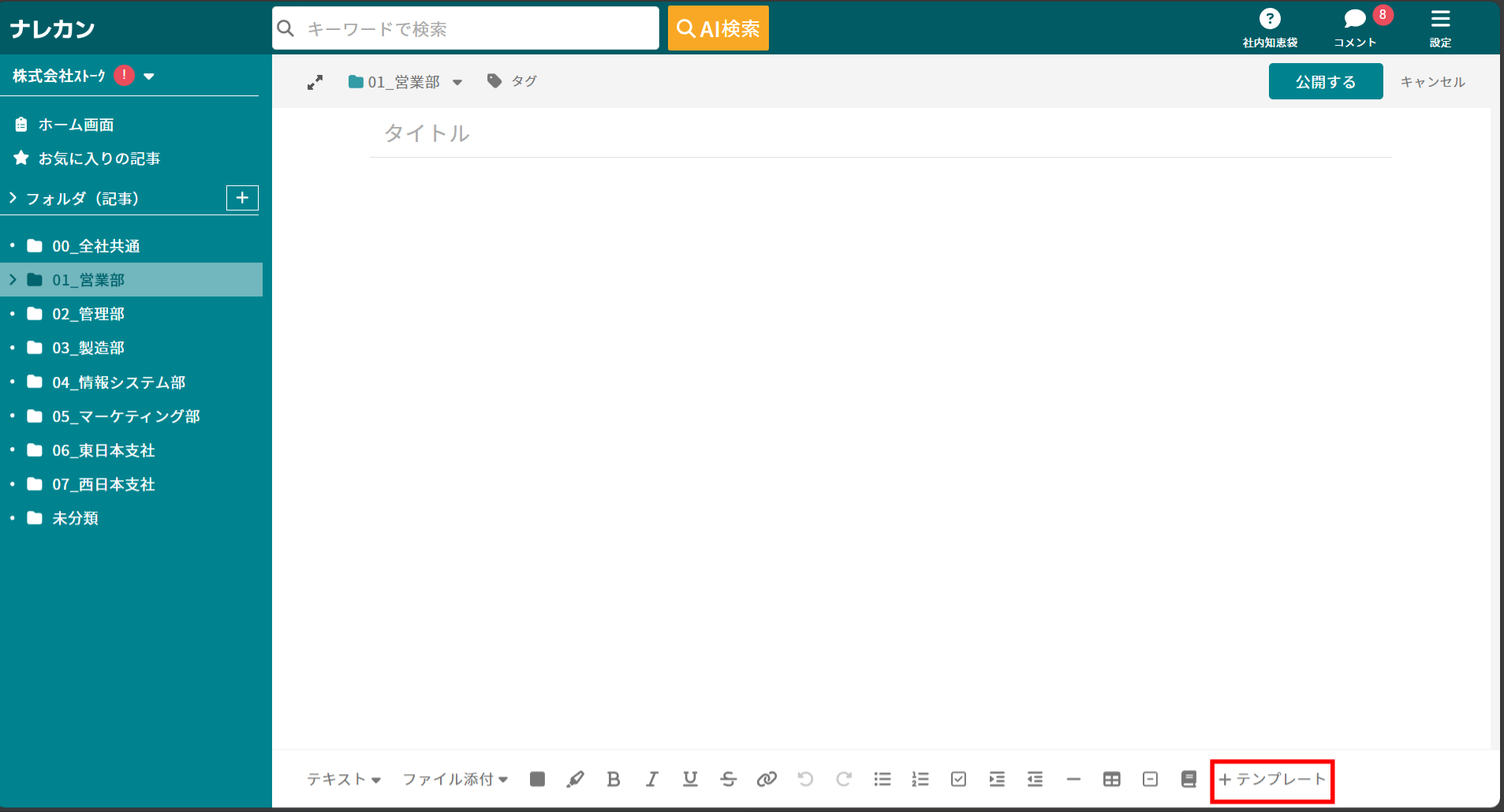1504x812 pixels.
Task: Open the ファイル添付 dropdown
Action: pyautogui.click(x=455, y=779)
